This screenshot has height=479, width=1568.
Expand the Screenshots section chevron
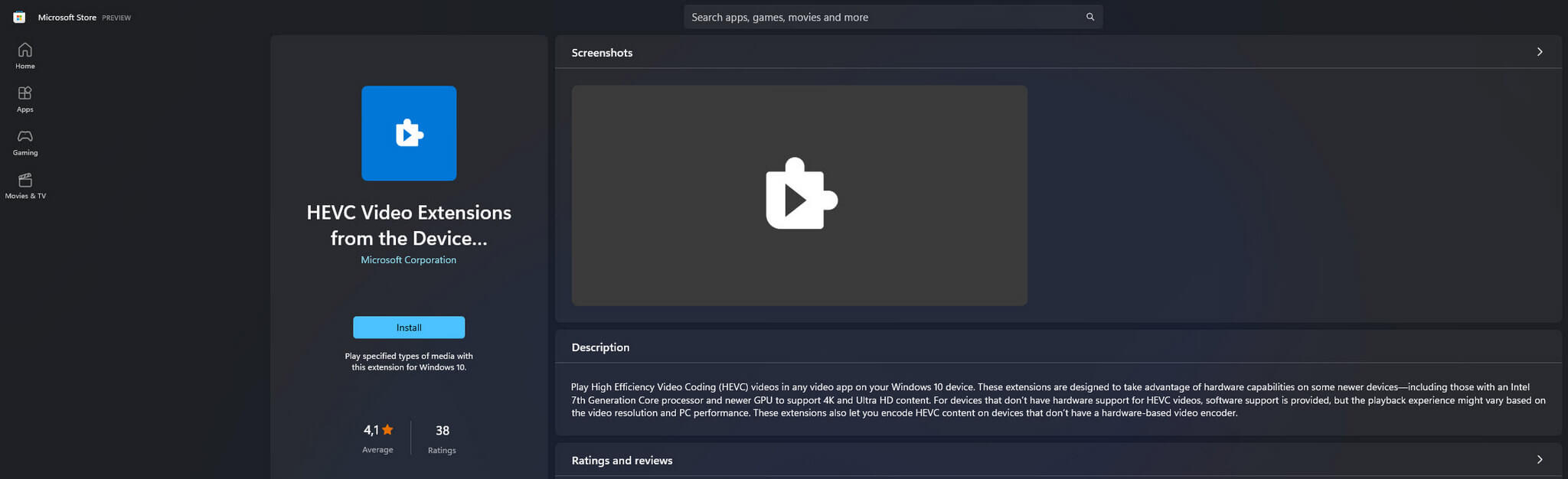[x=1540, y=52]
